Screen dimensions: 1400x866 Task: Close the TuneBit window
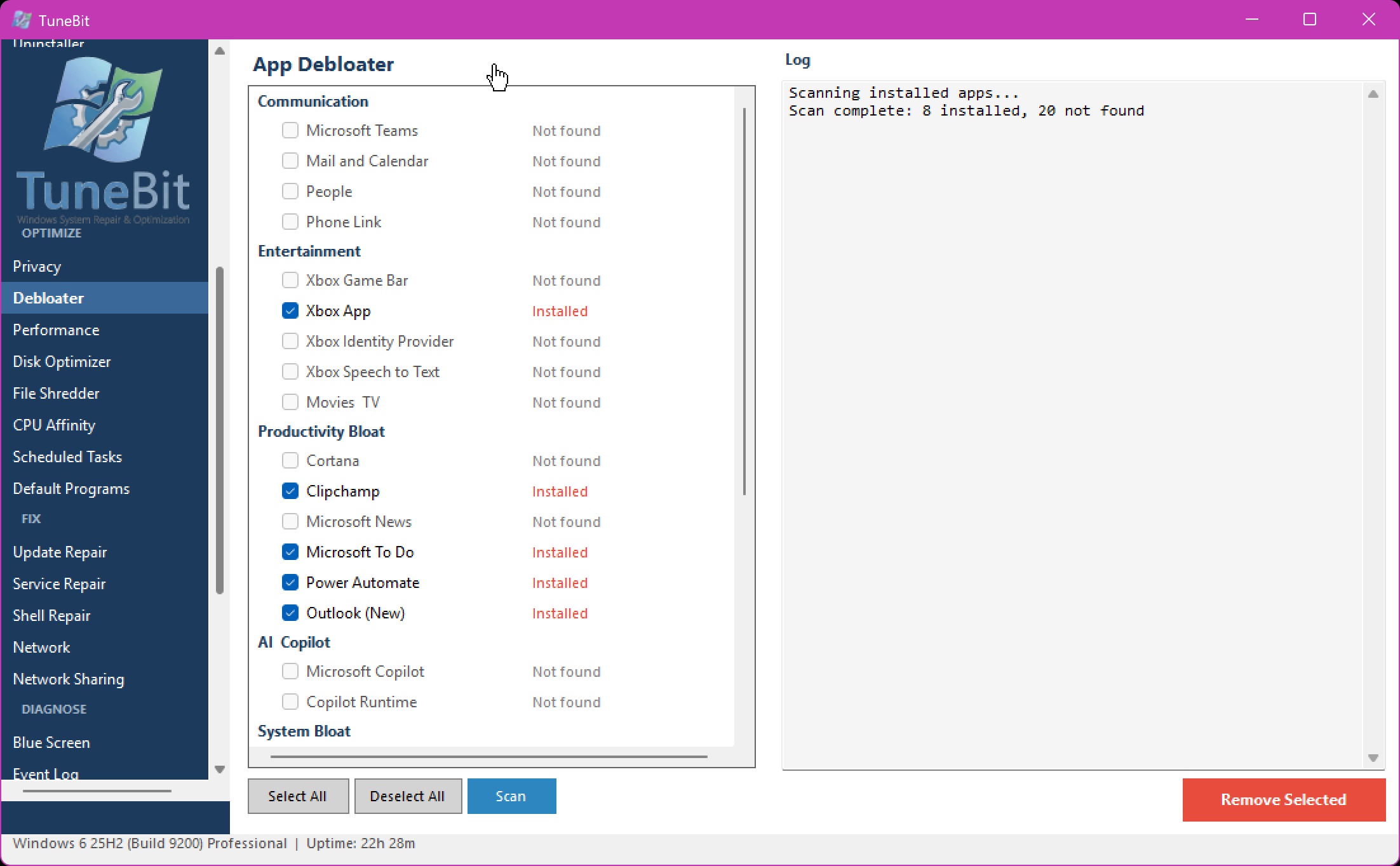point(1369,20)
